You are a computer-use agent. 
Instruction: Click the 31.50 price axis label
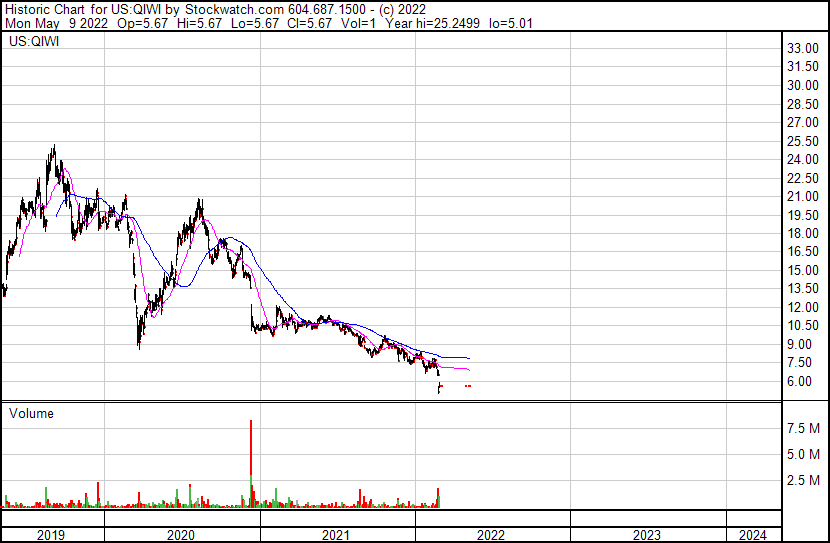(x=803, y=67)
